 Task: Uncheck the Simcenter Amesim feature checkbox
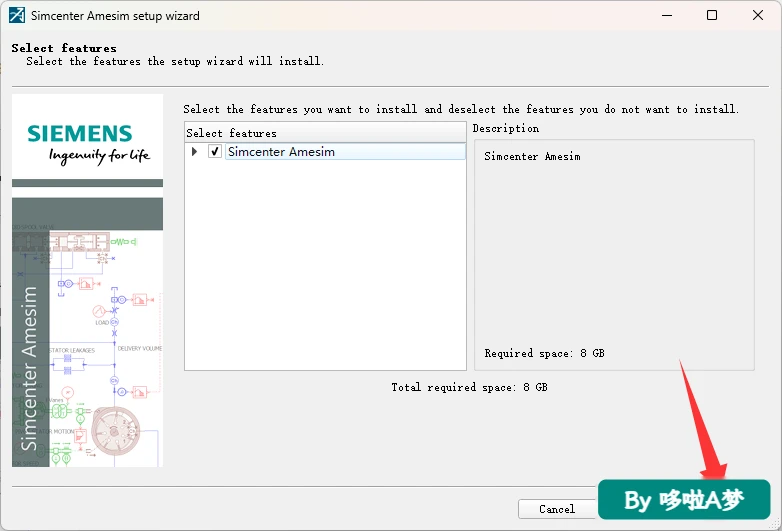(x=215, y=151)
